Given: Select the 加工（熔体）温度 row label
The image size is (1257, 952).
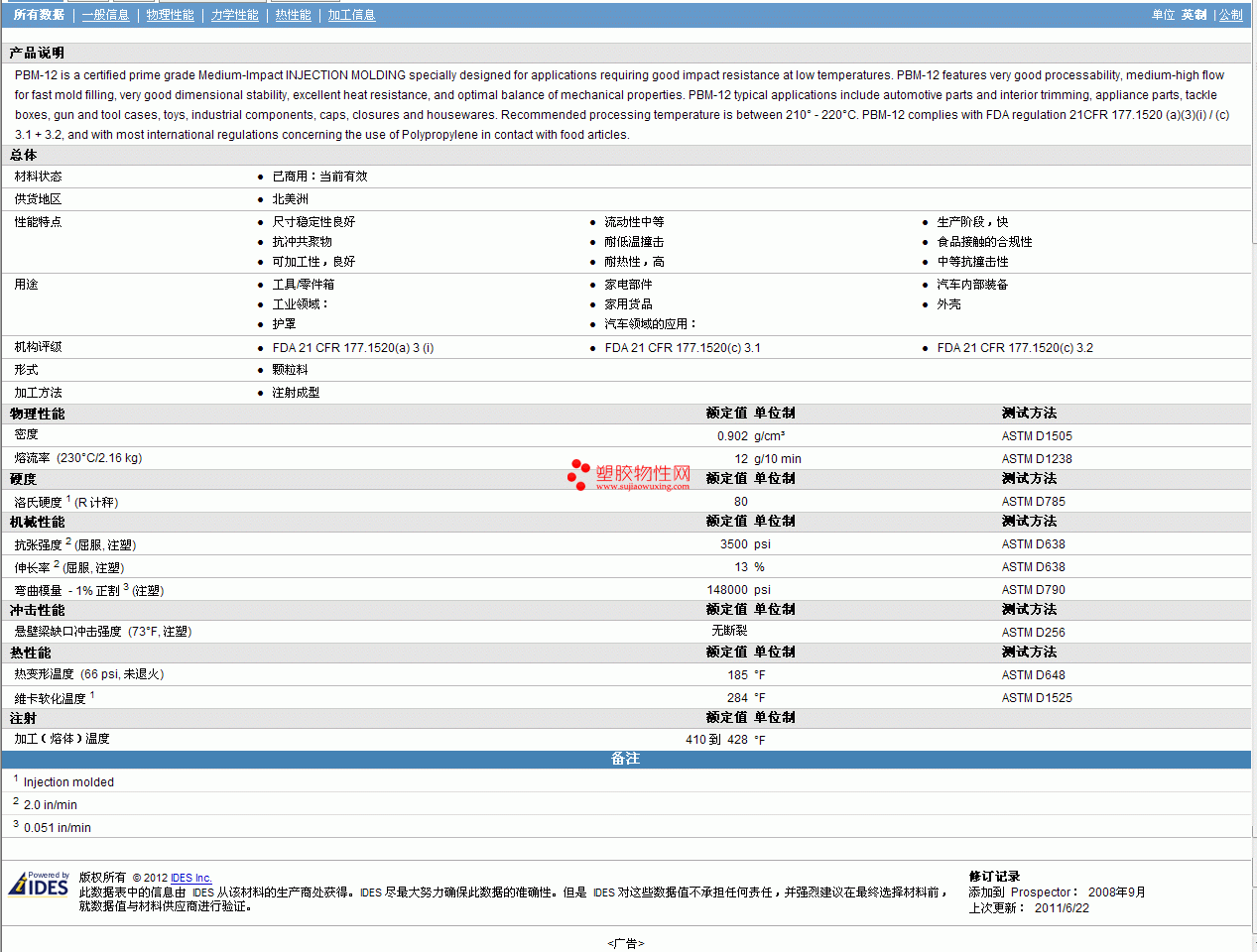Looking at the screenshot, I should [x=62, y=740].
